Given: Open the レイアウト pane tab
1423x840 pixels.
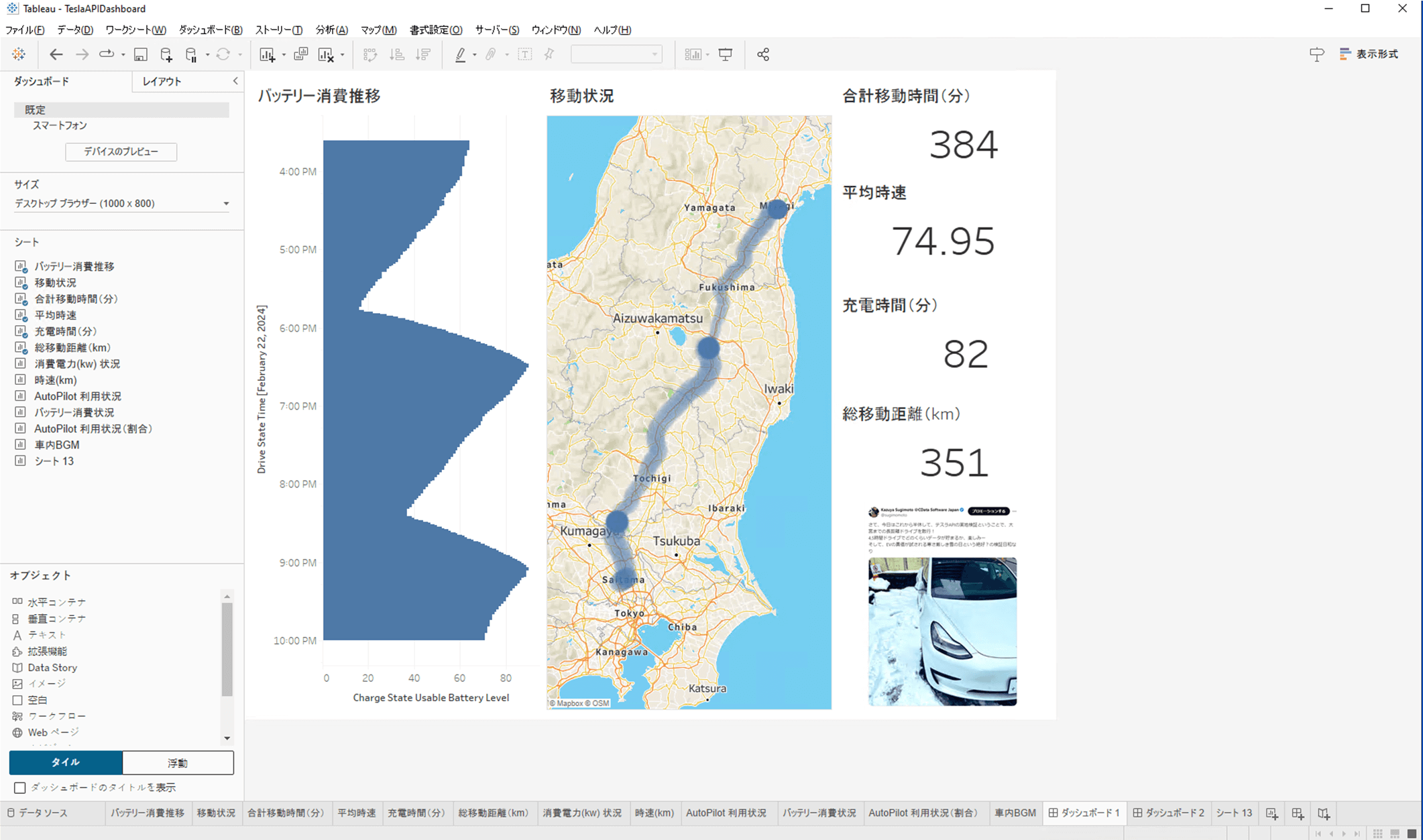Looking at the screenshot, I should click(x=162, y=81).
